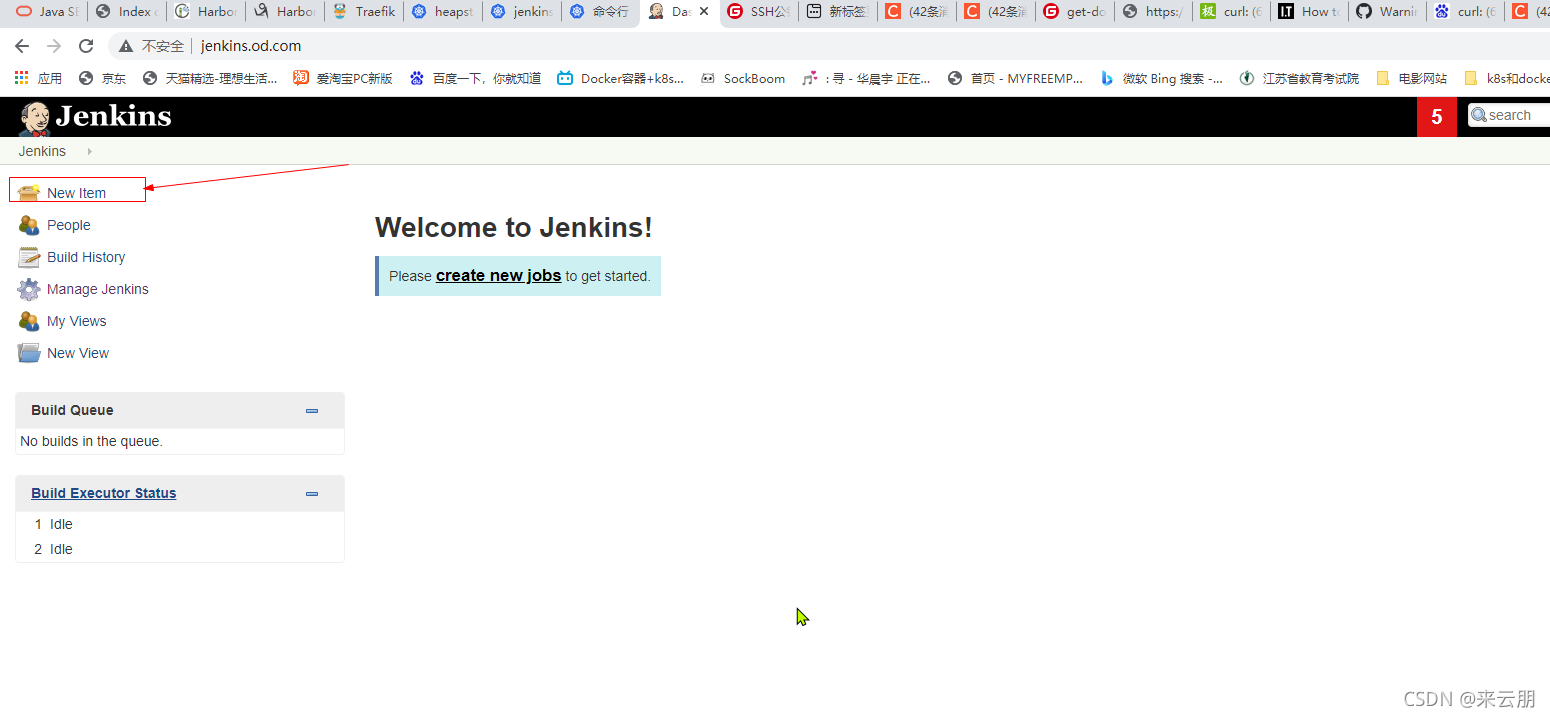Open My Views
The height and width of the screenshot is (717, 1550).
[x=76, y=321]
